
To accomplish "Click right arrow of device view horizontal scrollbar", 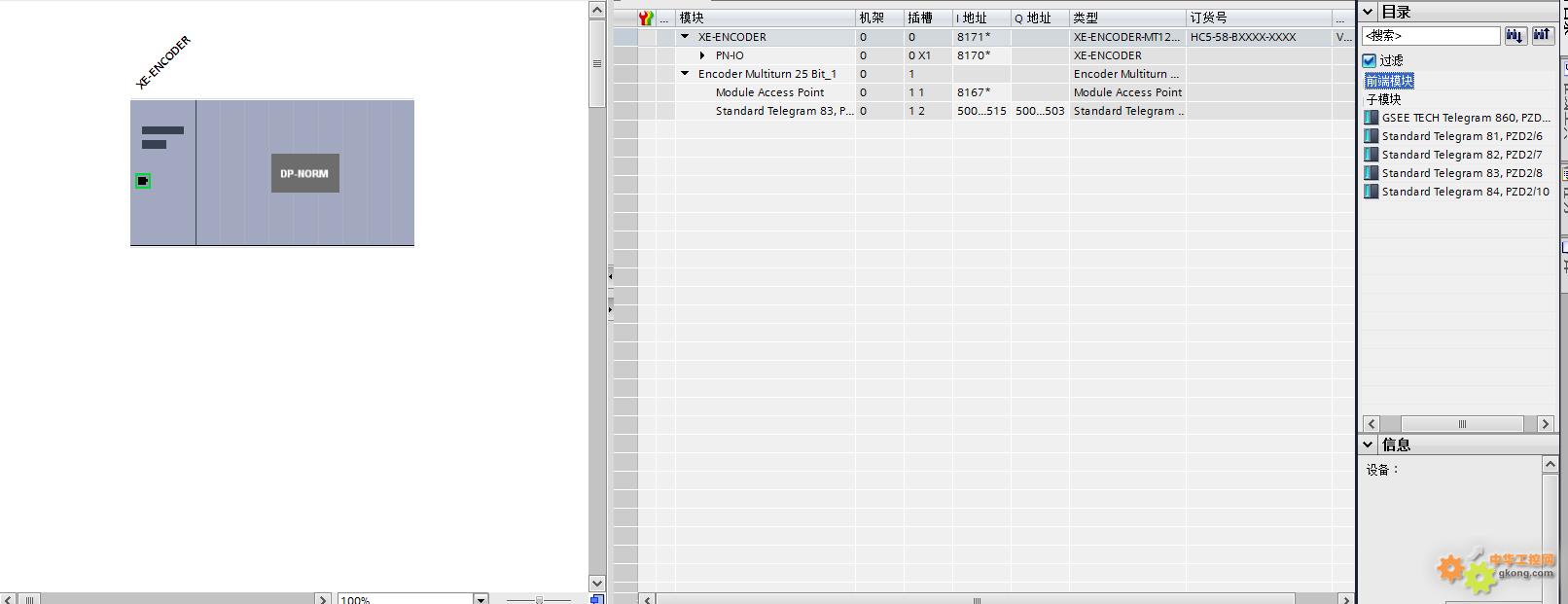I will pyautogui.click(x=324, y=599).
